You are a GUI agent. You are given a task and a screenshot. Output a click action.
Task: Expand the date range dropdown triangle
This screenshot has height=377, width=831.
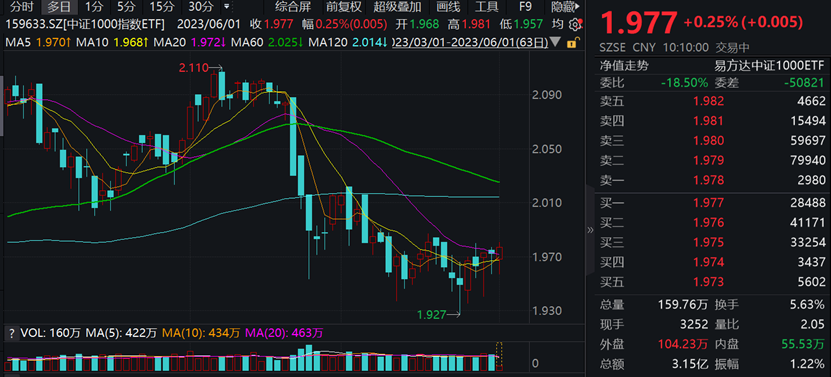(x=555, y=42)
